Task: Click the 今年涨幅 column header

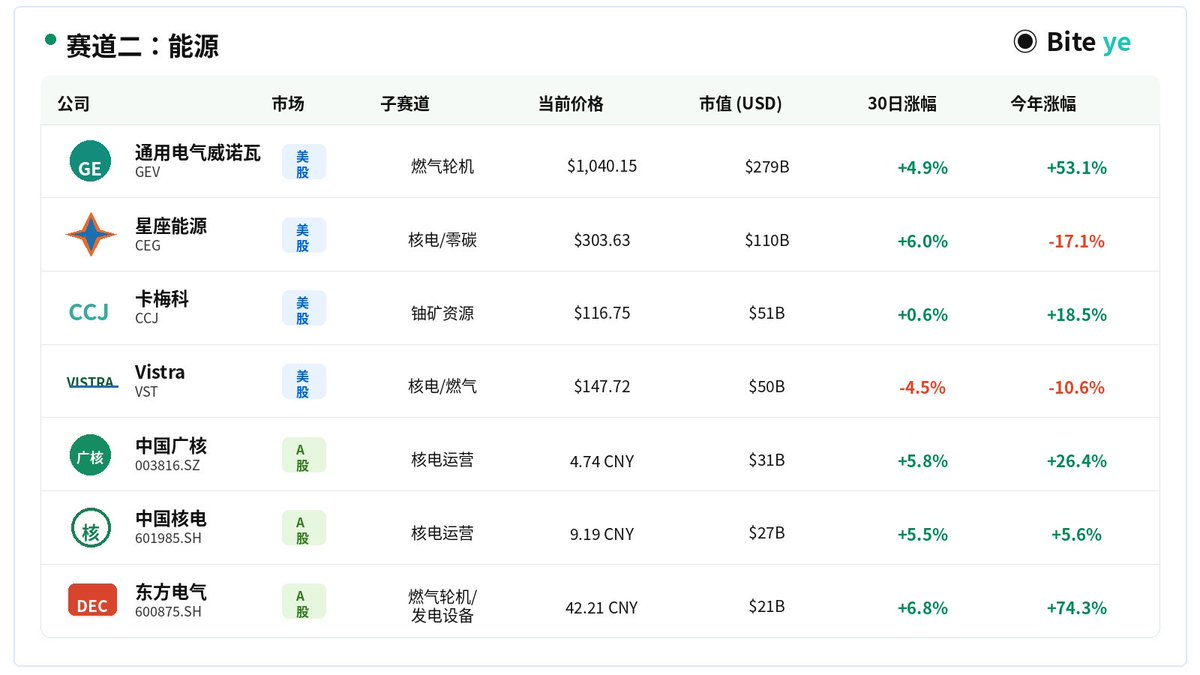Action: pos(1043,103)
